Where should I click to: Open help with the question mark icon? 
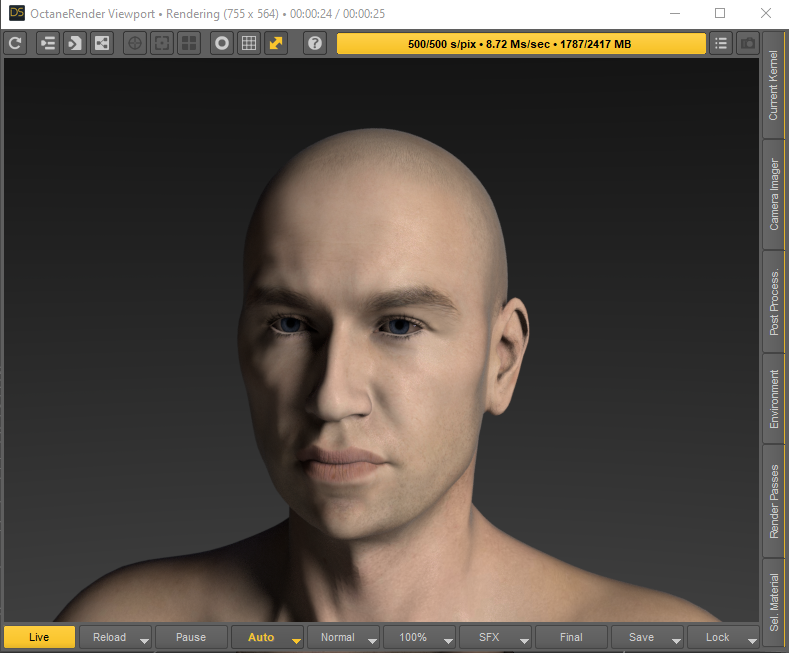(315, 43)
